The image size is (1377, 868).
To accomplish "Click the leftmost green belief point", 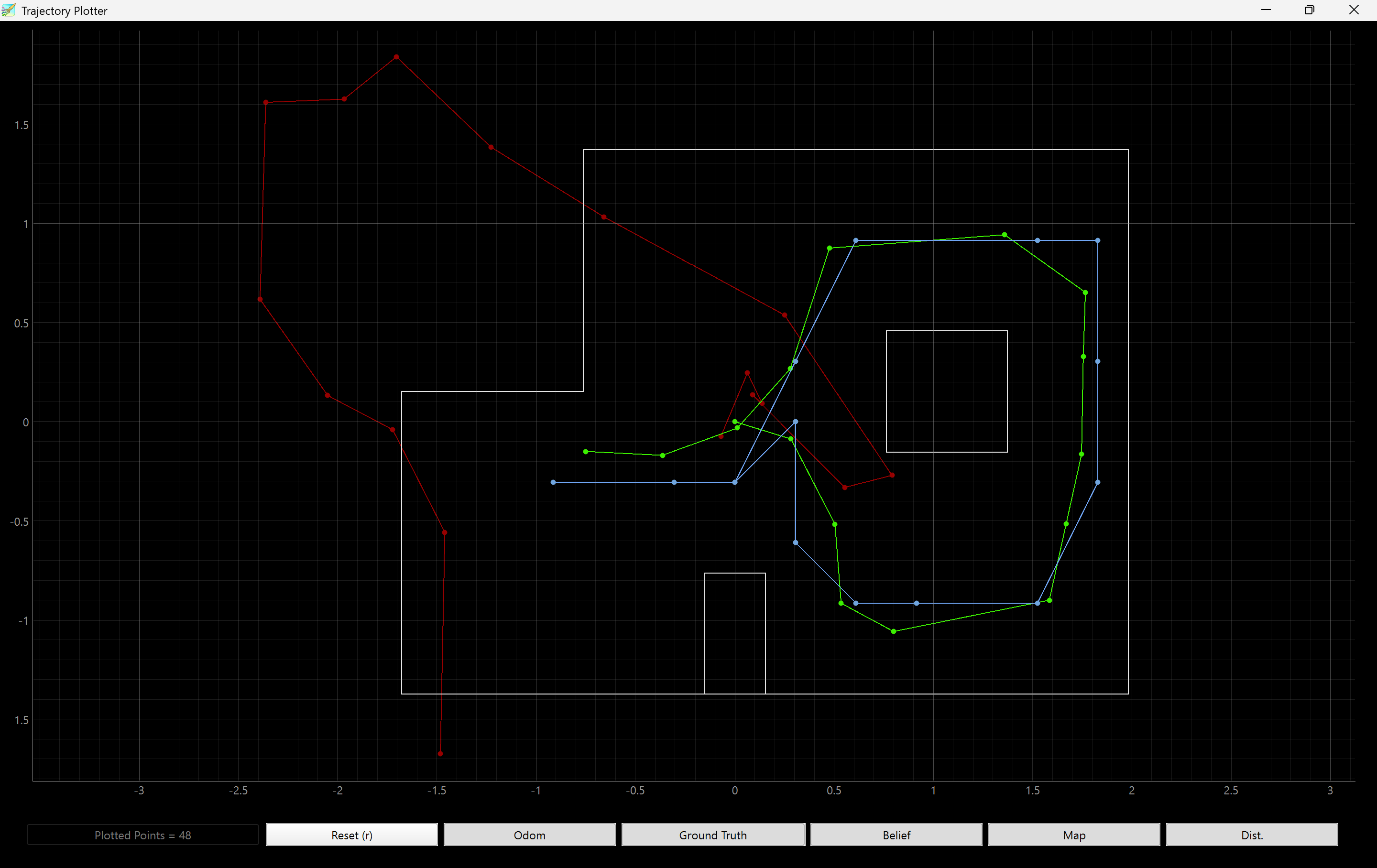I will click(x=586, y=452).
